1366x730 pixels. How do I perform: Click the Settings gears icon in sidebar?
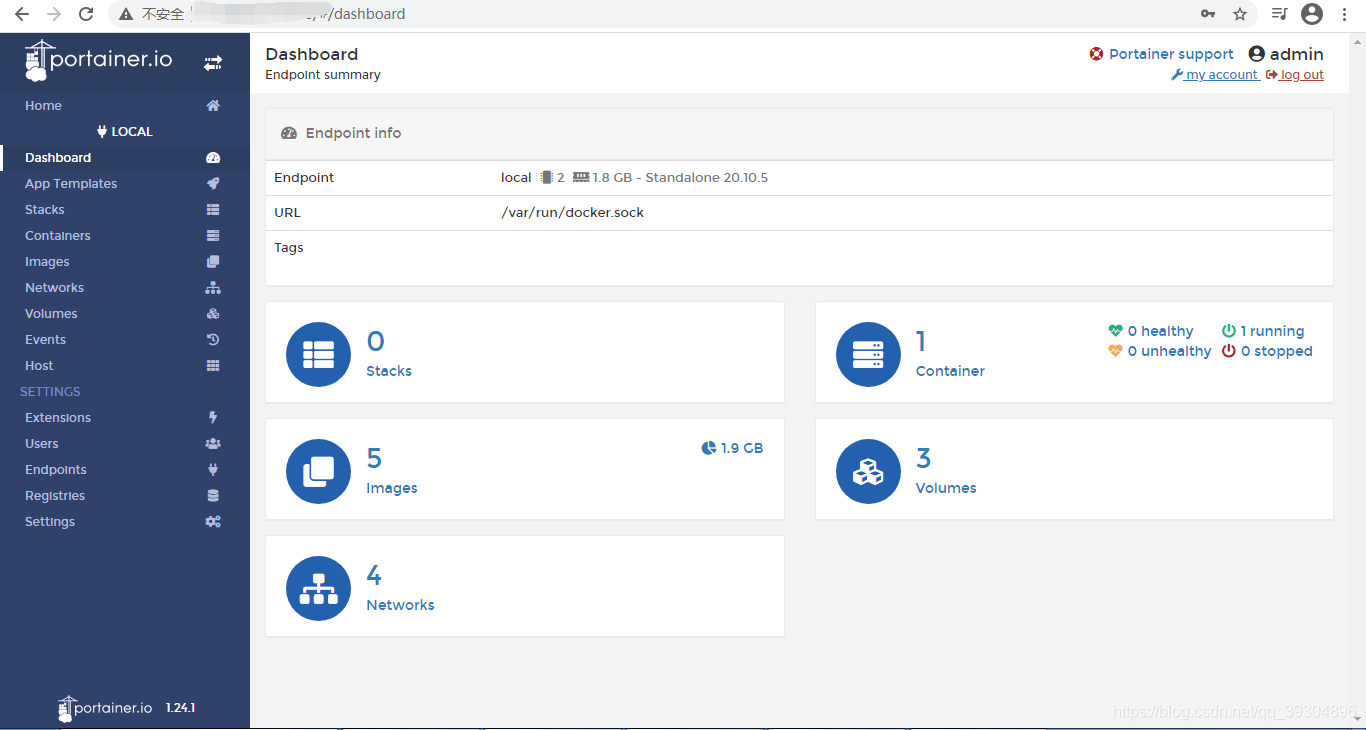[x=213, y=522]
